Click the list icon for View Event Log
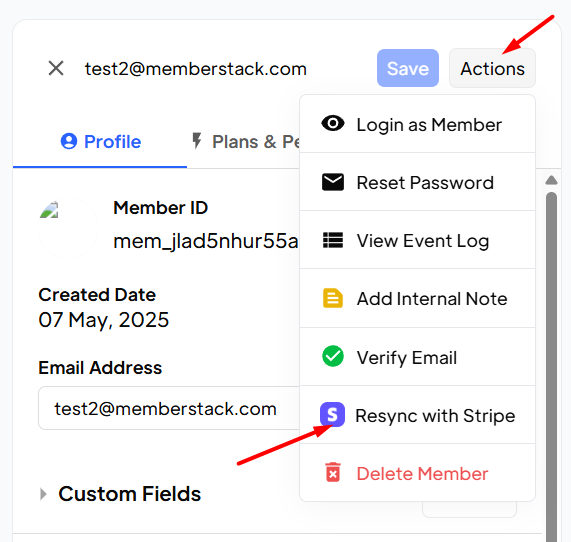Screen dimensions: 571x542 [333, 240]
